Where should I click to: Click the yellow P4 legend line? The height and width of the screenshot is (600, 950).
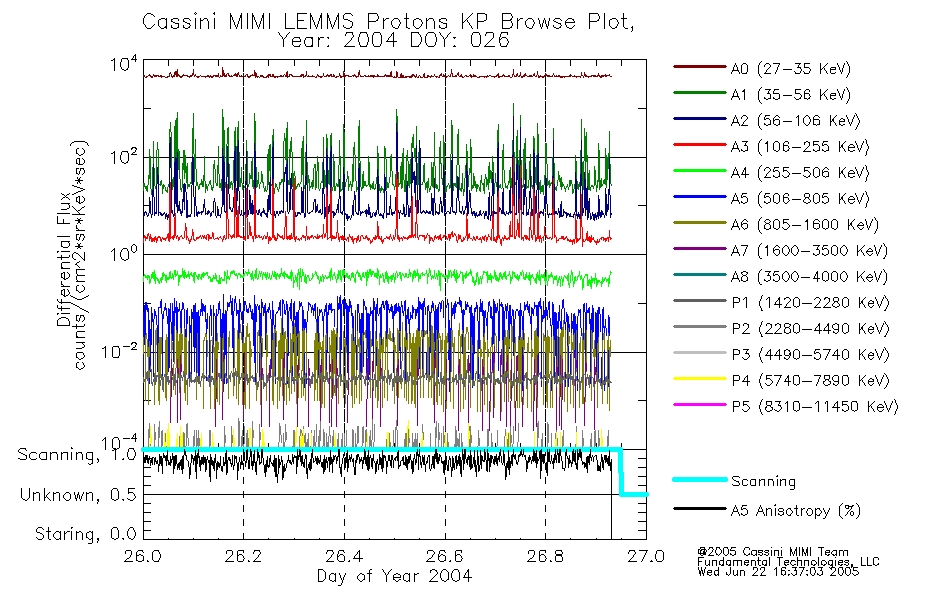(699, 379)
